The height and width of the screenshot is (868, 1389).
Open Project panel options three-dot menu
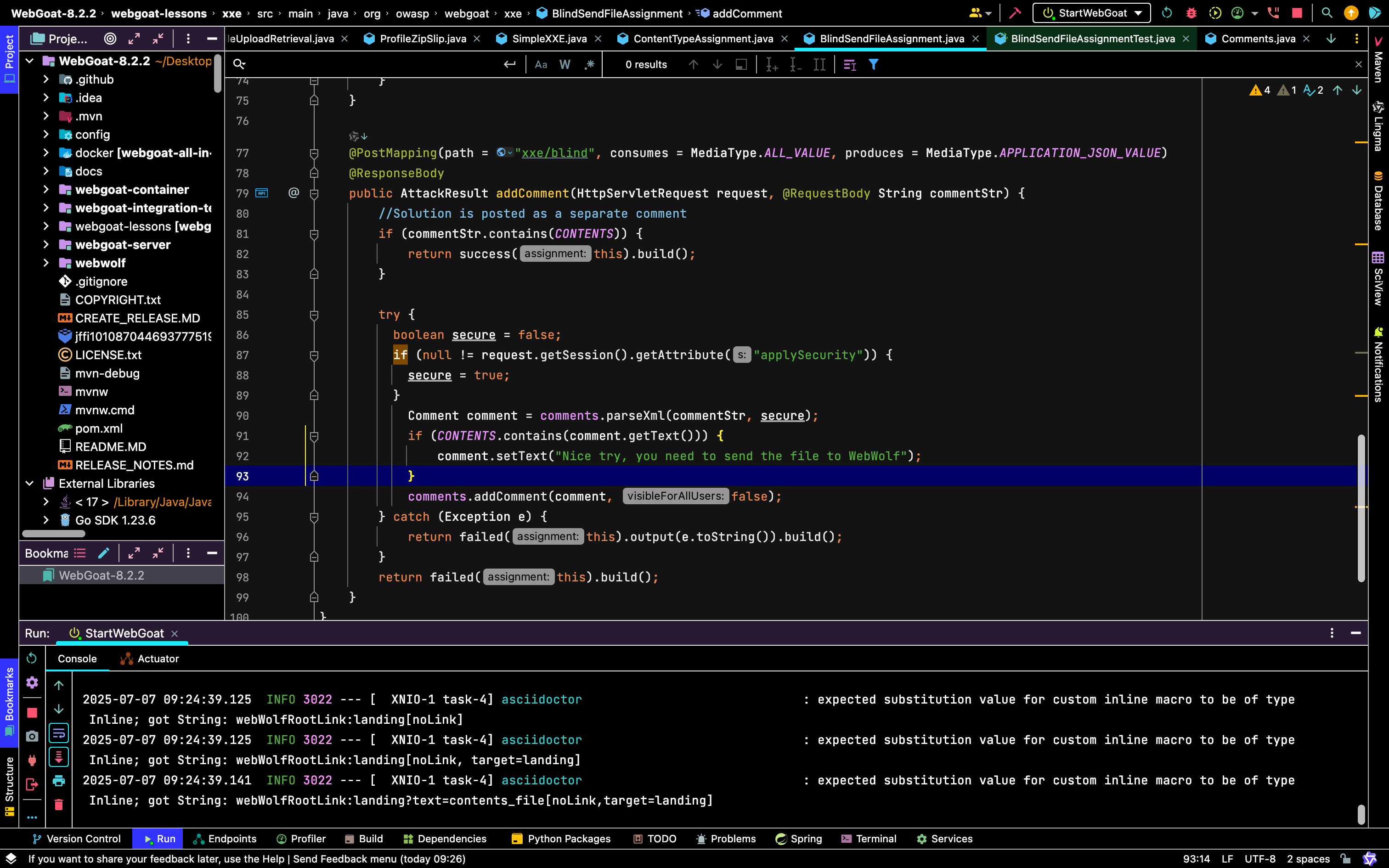188,39
